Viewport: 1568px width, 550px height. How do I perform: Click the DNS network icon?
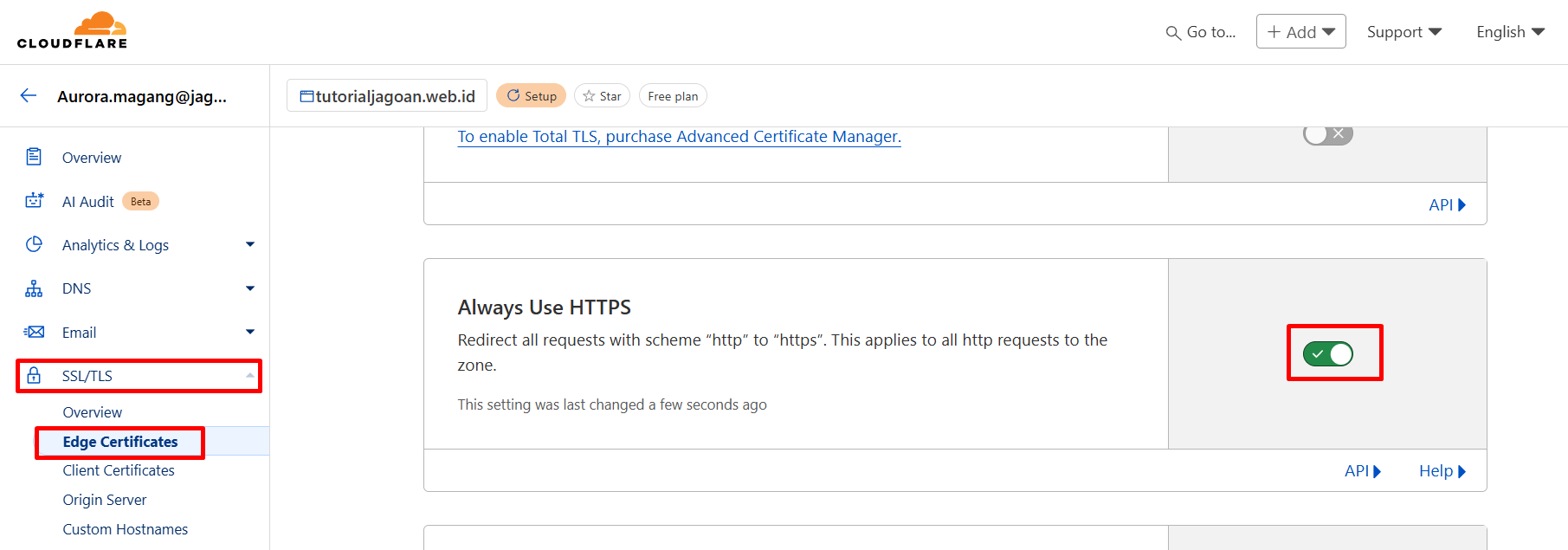[x=34, y=288]
